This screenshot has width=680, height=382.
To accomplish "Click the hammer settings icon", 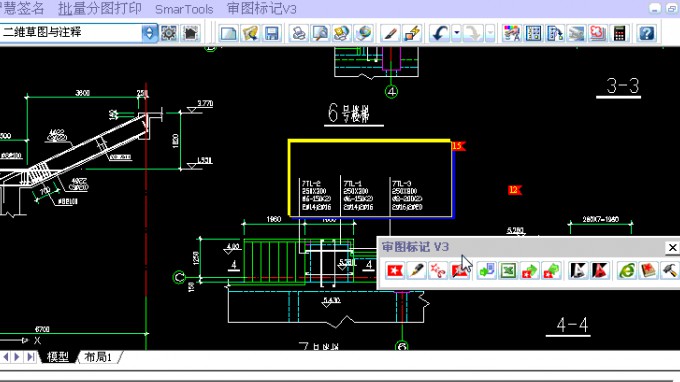I will click(670, 271).
